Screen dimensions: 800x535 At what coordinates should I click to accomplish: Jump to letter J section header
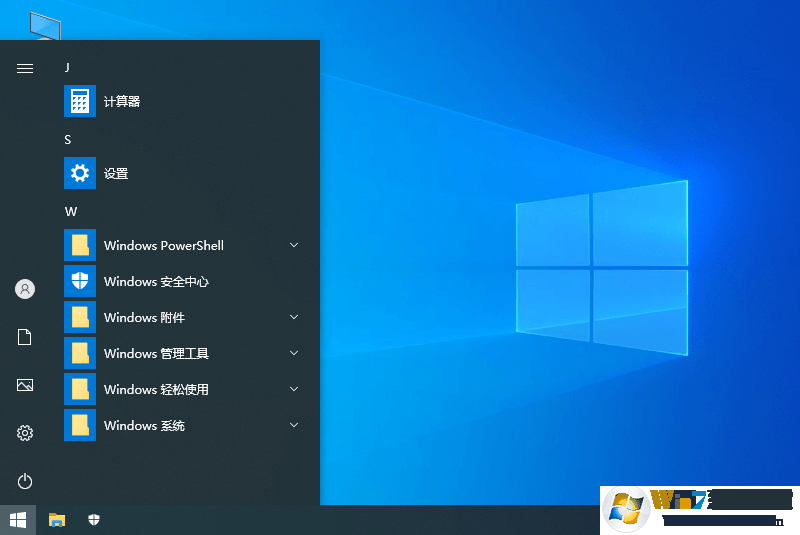point(67,67)
